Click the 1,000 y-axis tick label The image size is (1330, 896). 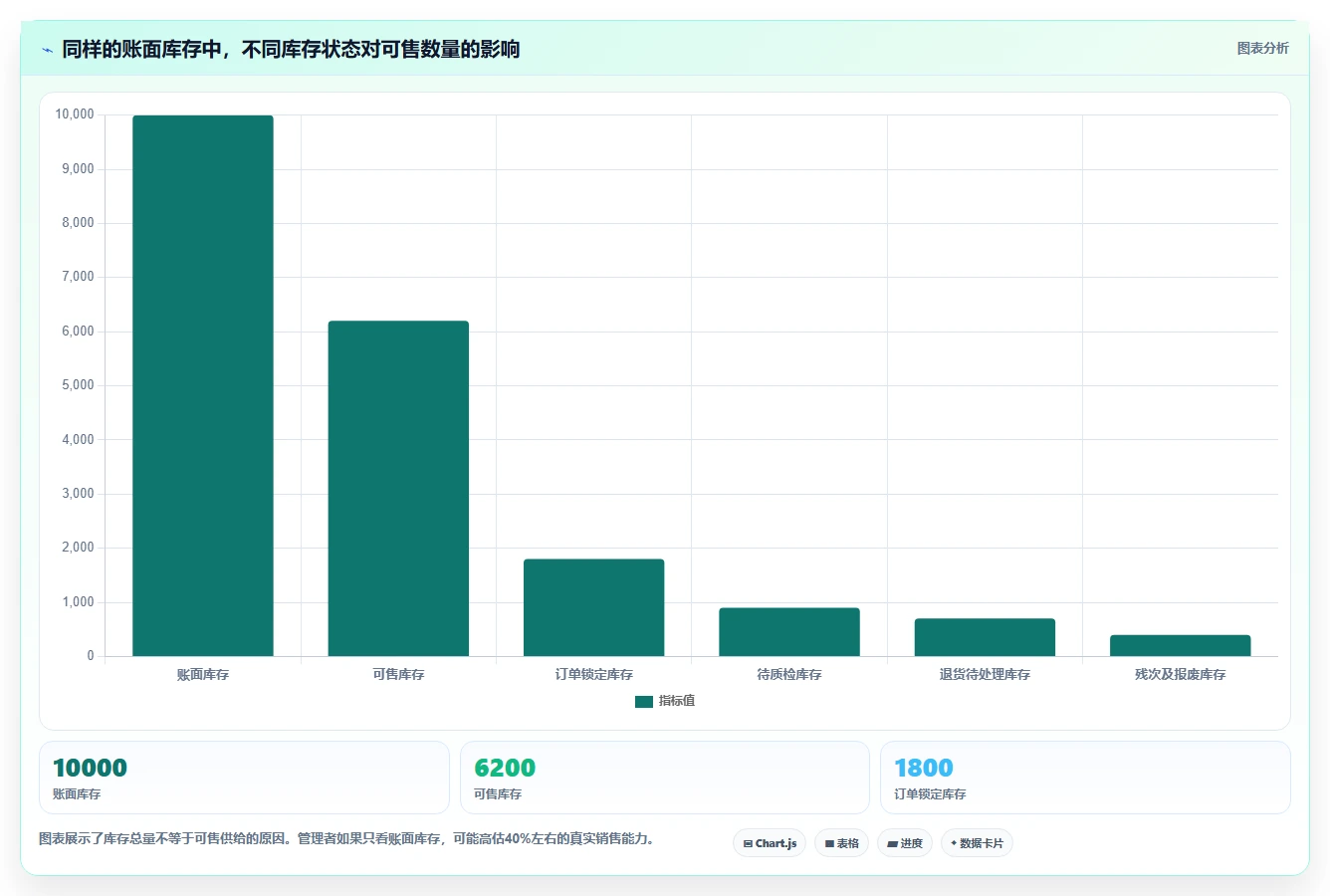pyautogui.click(x=78, y=602)
